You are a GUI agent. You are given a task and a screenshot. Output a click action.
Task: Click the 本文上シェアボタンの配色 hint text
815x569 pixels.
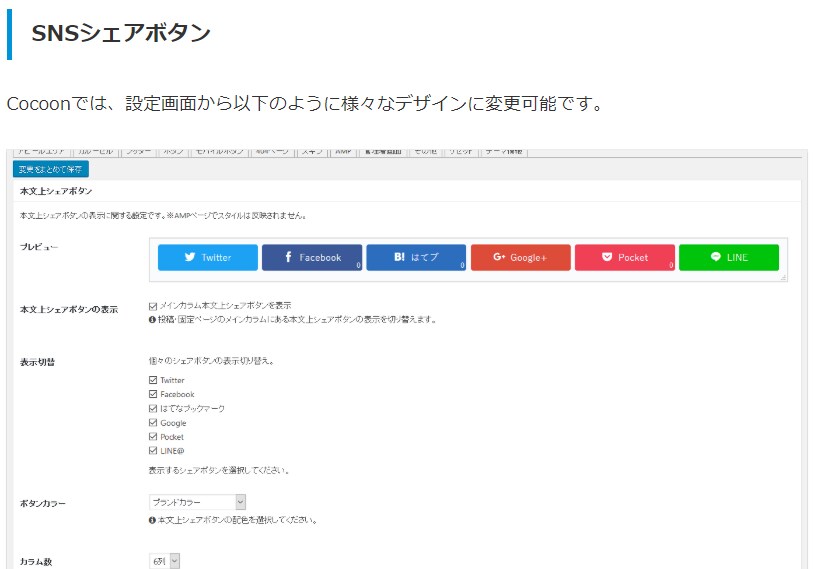tap(233, 520)
